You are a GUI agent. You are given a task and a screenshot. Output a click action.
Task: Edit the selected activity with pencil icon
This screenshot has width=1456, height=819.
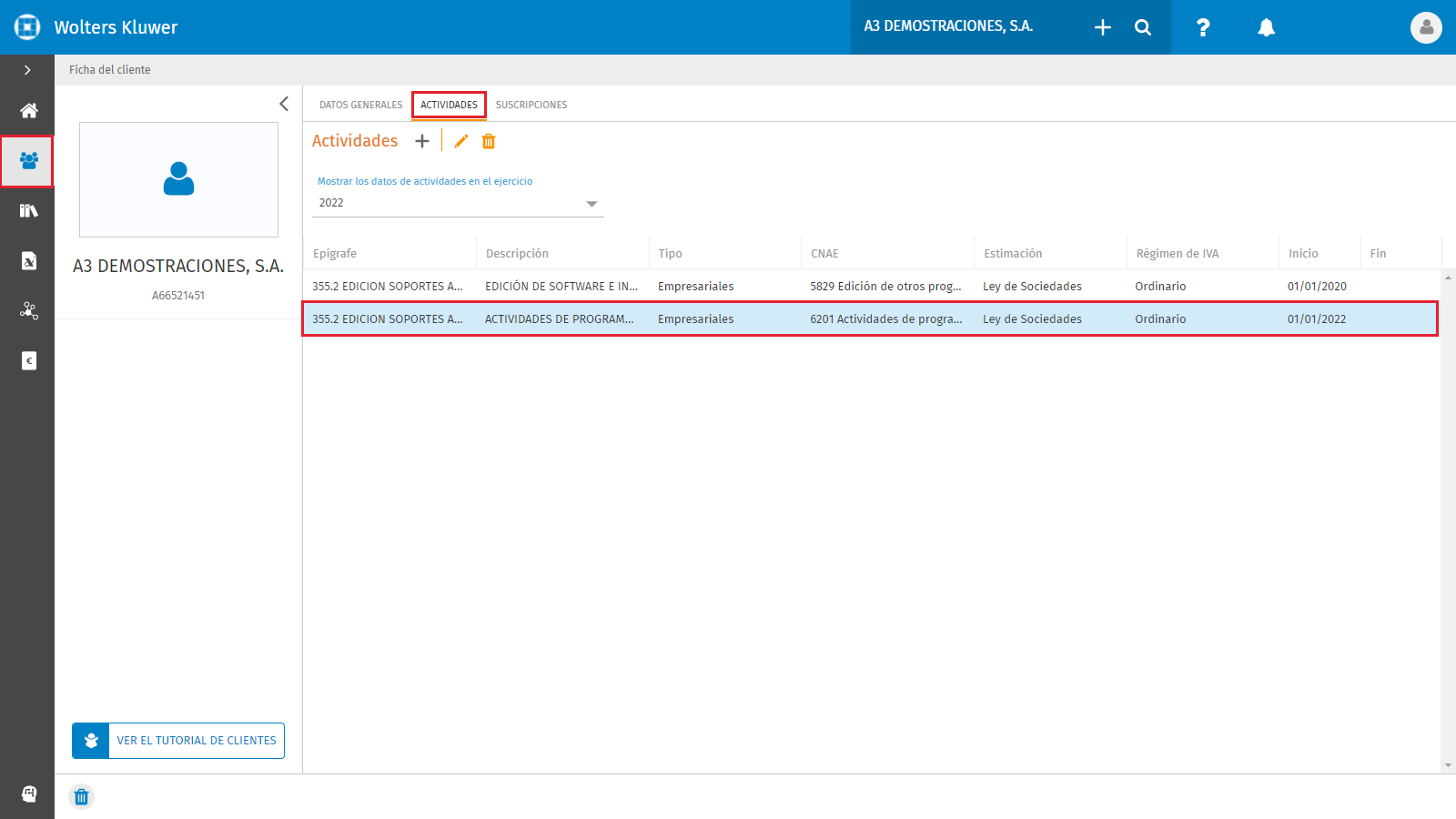pyautogui.click(x=461, y=141)
